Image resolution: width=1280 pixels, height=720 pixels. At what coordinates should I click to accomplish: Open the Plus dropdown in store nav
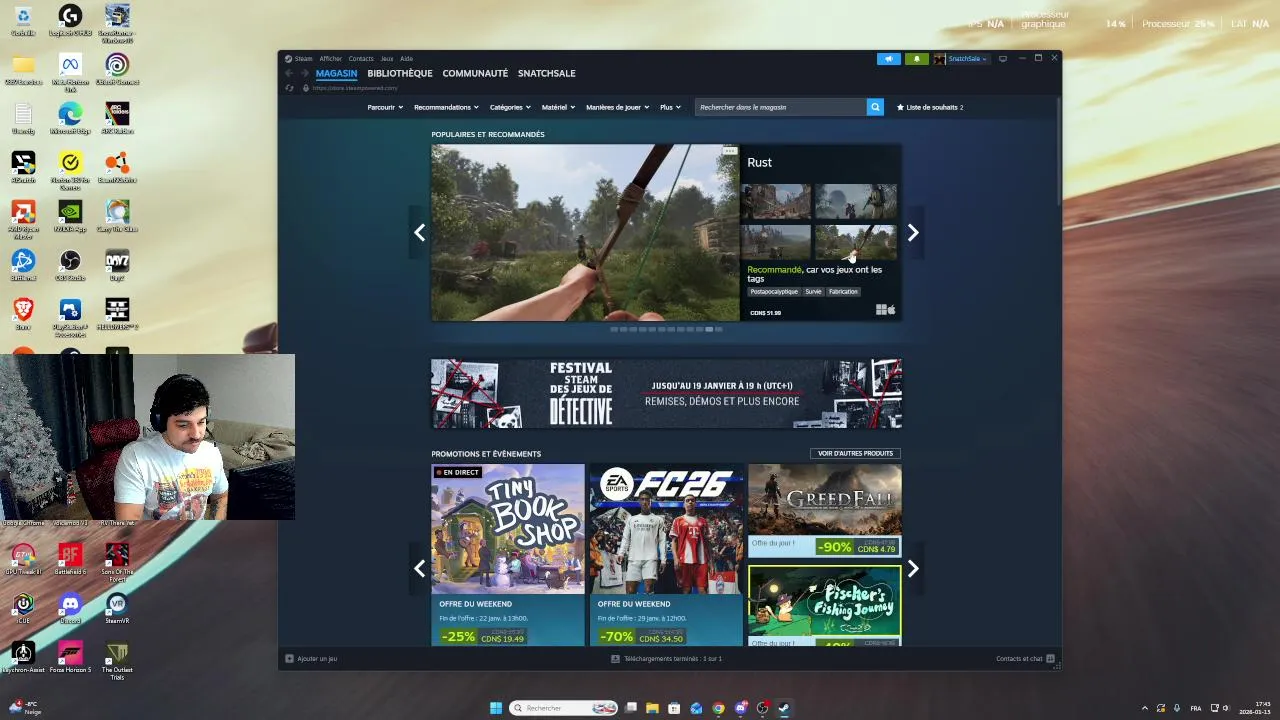(670, 107)
